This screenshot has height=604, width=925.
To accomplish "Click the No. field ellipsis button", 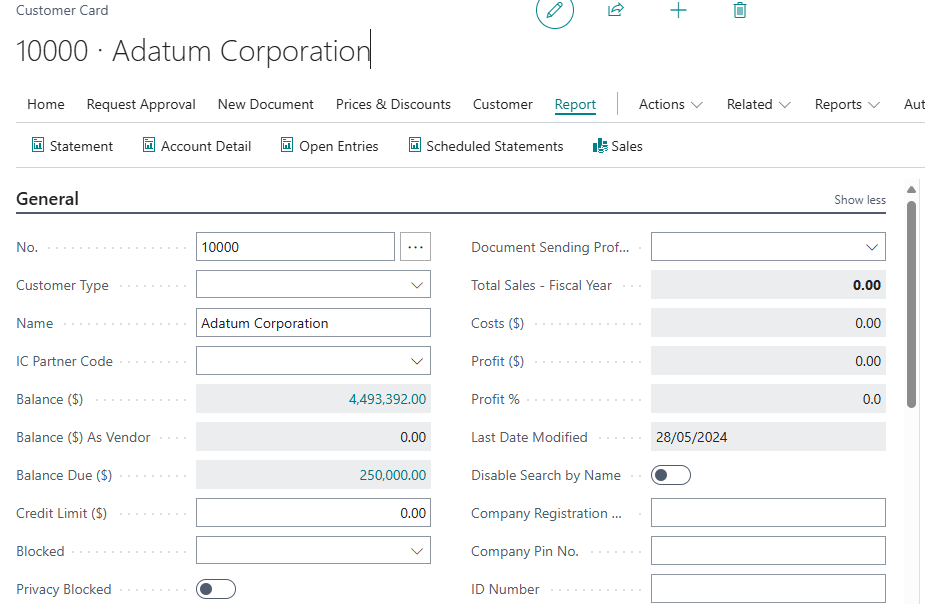I will pos(415,247).
